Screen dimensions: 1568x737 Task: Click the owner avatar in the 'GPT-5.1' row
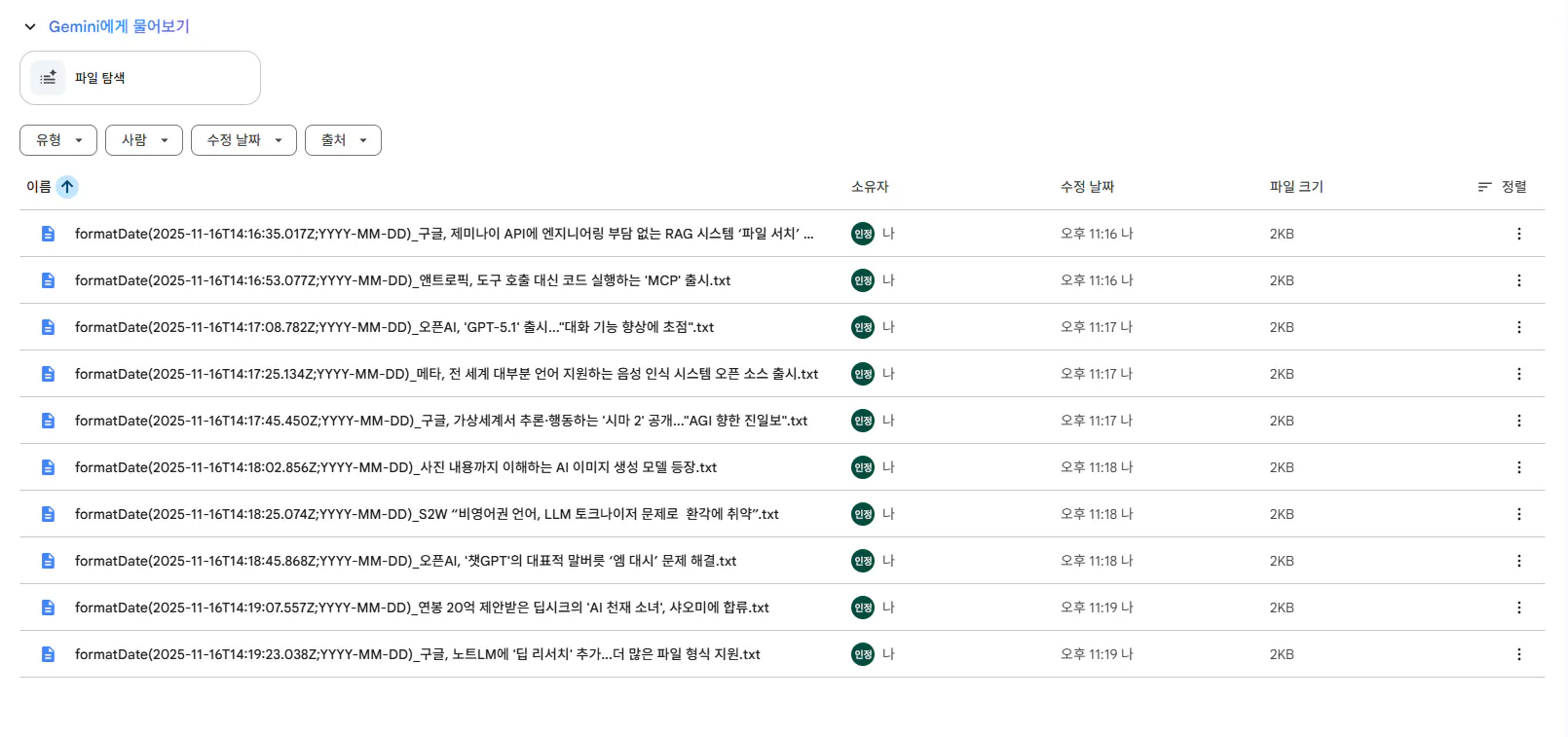[x=863, y=327]
